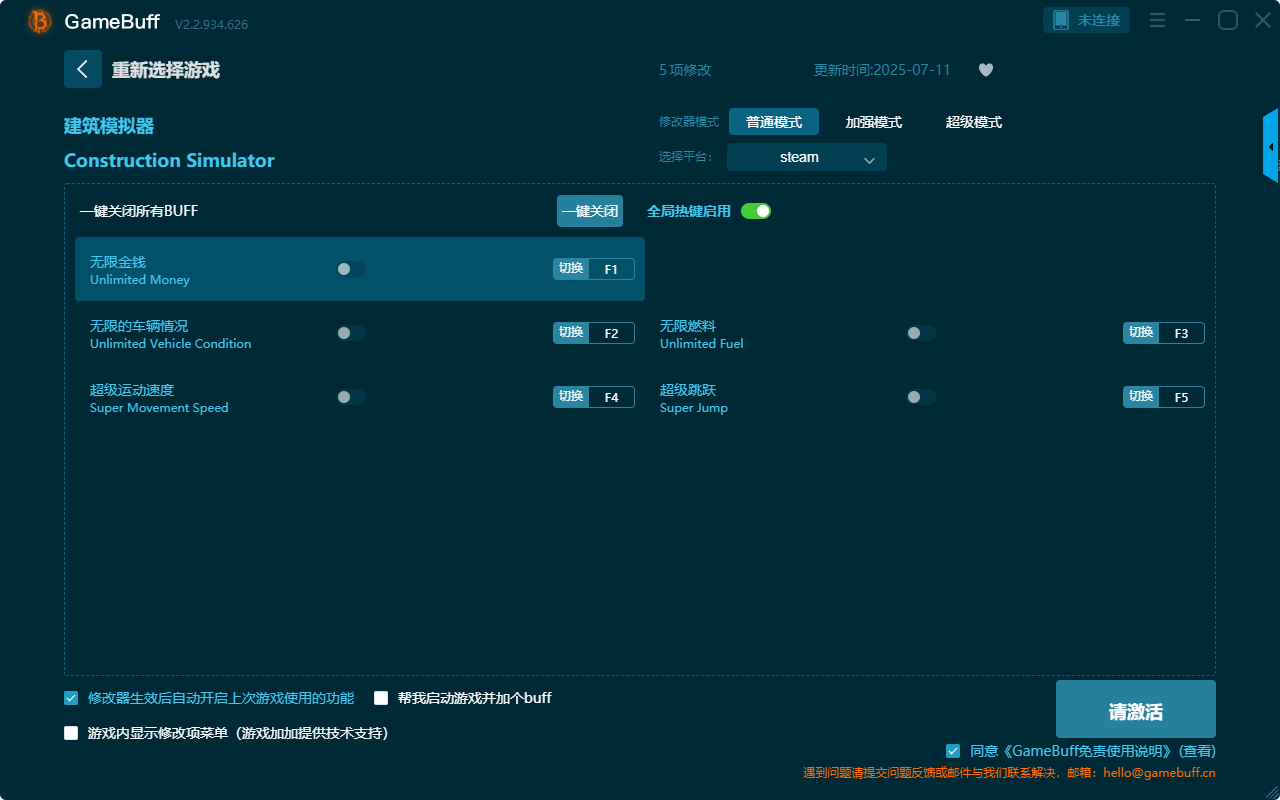
Task: Click the 一键关闭所有BUFF label
Action: [x=139, y=211]
